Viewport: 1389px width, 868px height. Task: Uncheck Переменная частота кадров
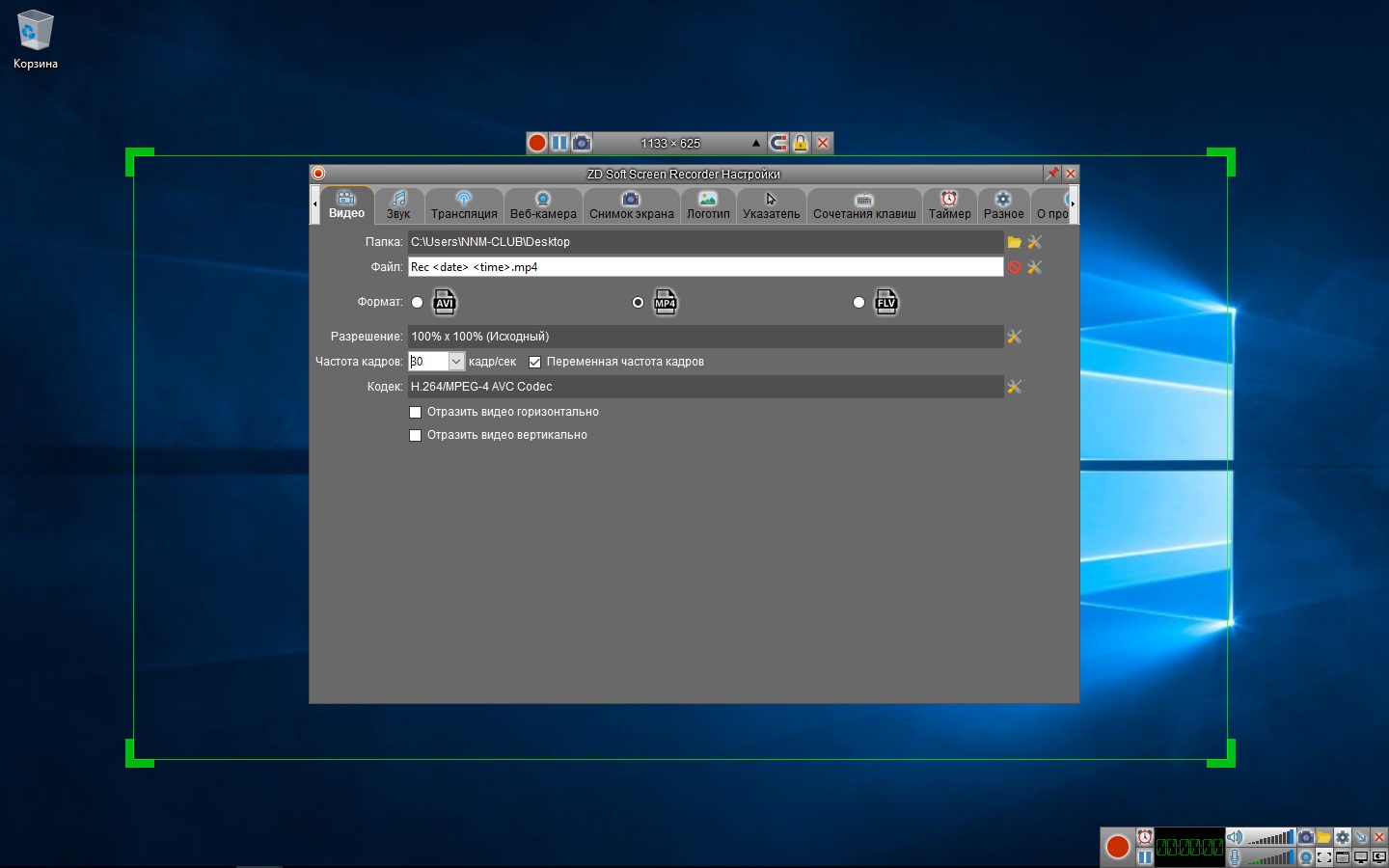tap(535, 362)
